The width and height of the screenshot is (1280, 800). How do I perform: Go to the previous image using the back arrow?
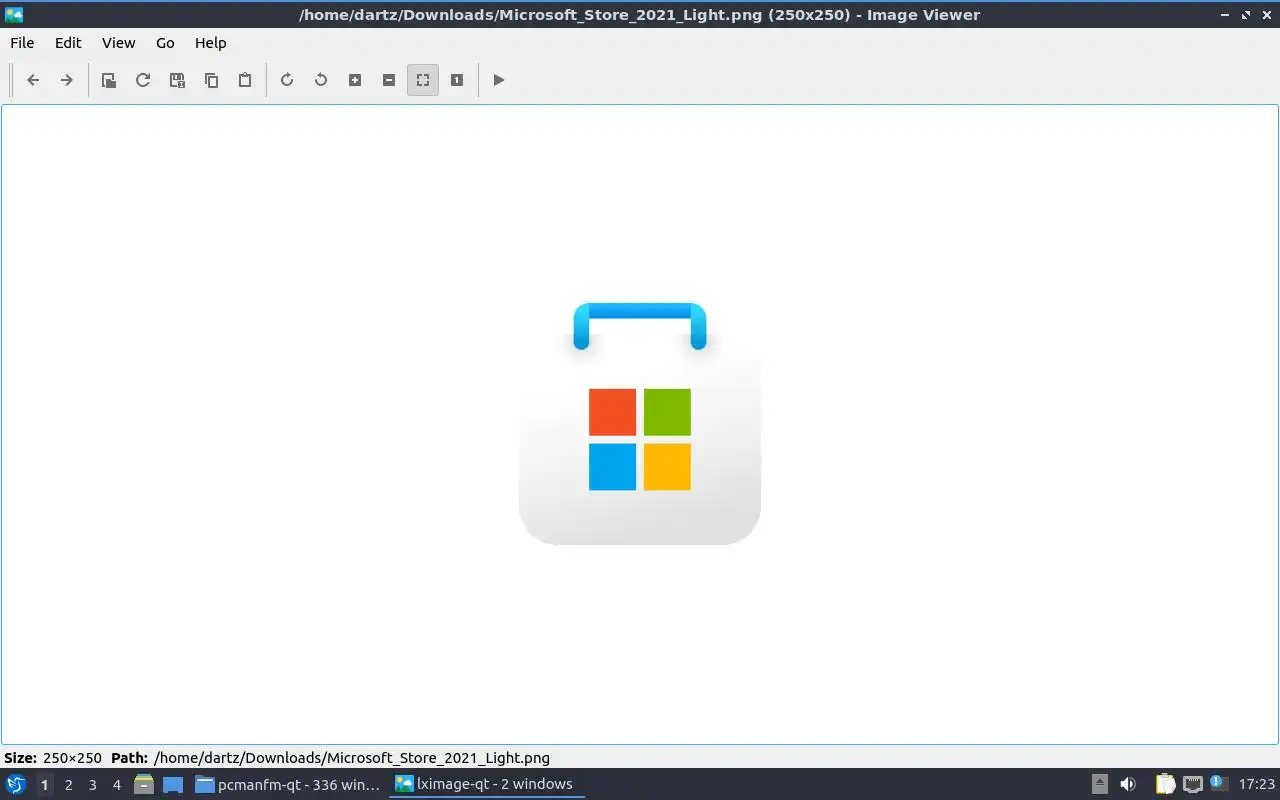click(x=33, y=80)
